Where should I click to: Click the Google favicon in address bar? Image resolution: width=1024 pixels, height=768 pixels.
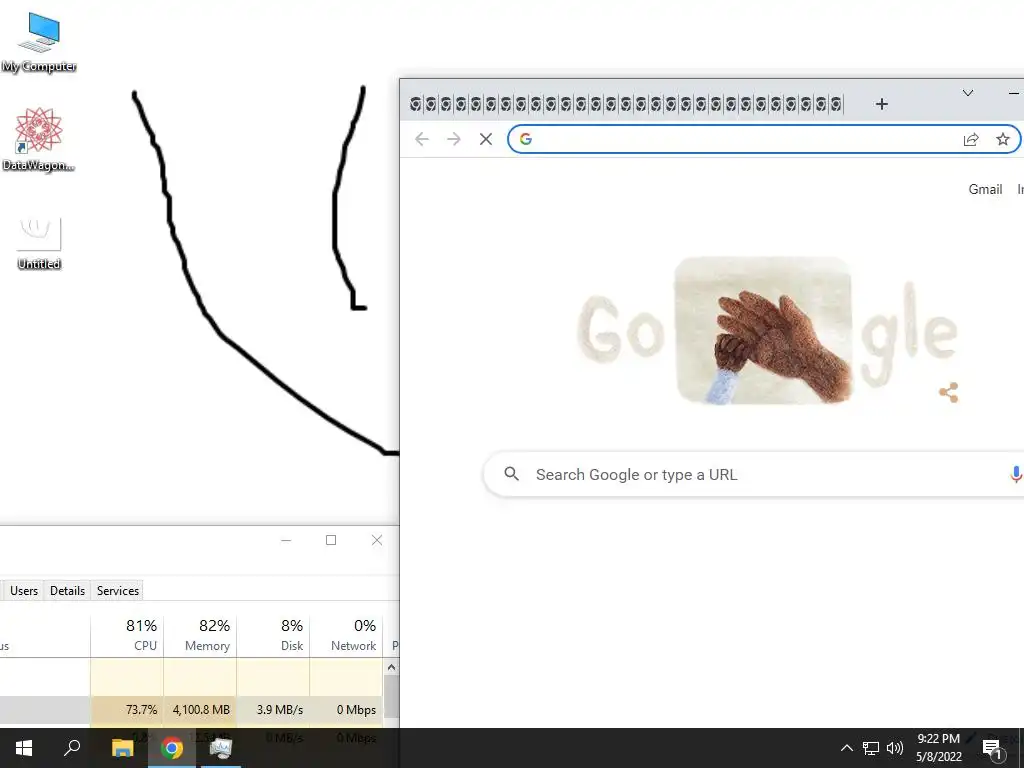coord(526,139)
